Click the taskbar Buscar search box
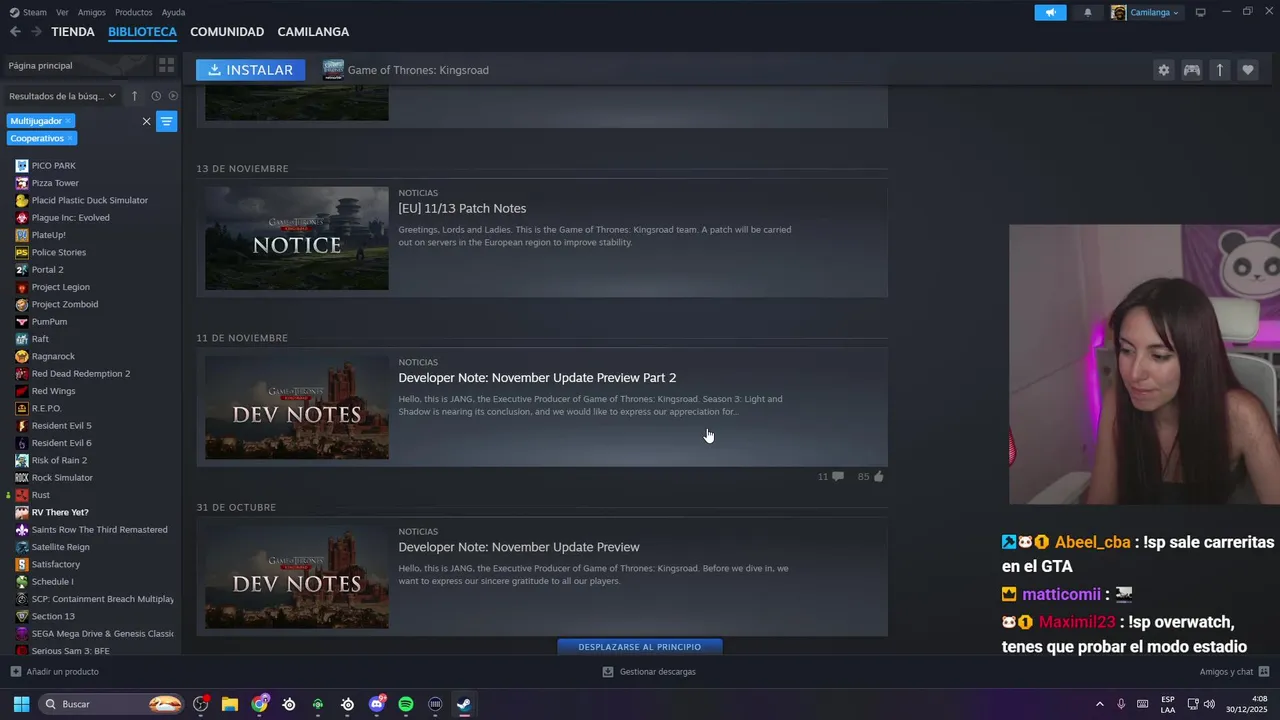This screenshot has width=1280, height=720. click(x=112, y=704)
